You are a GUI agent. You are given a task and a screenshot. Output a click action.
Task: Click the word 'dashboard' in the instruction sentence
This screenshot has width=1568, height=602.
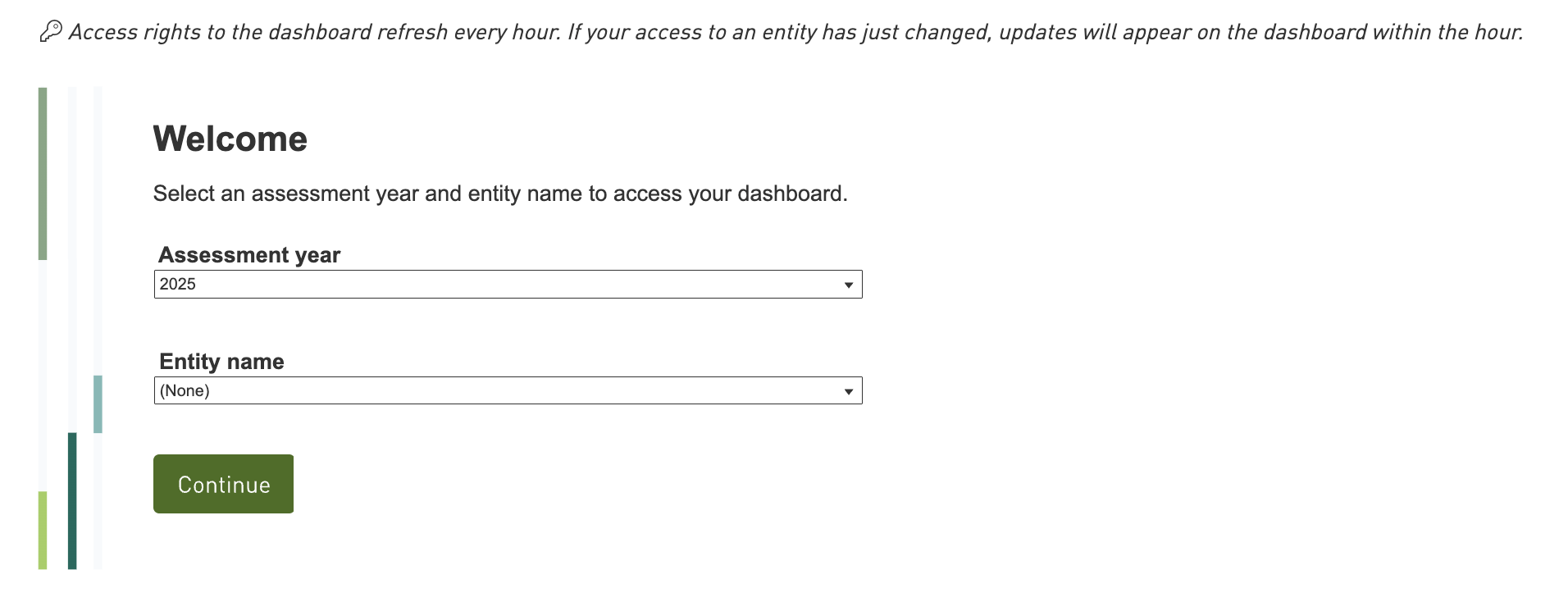point(790,194)
